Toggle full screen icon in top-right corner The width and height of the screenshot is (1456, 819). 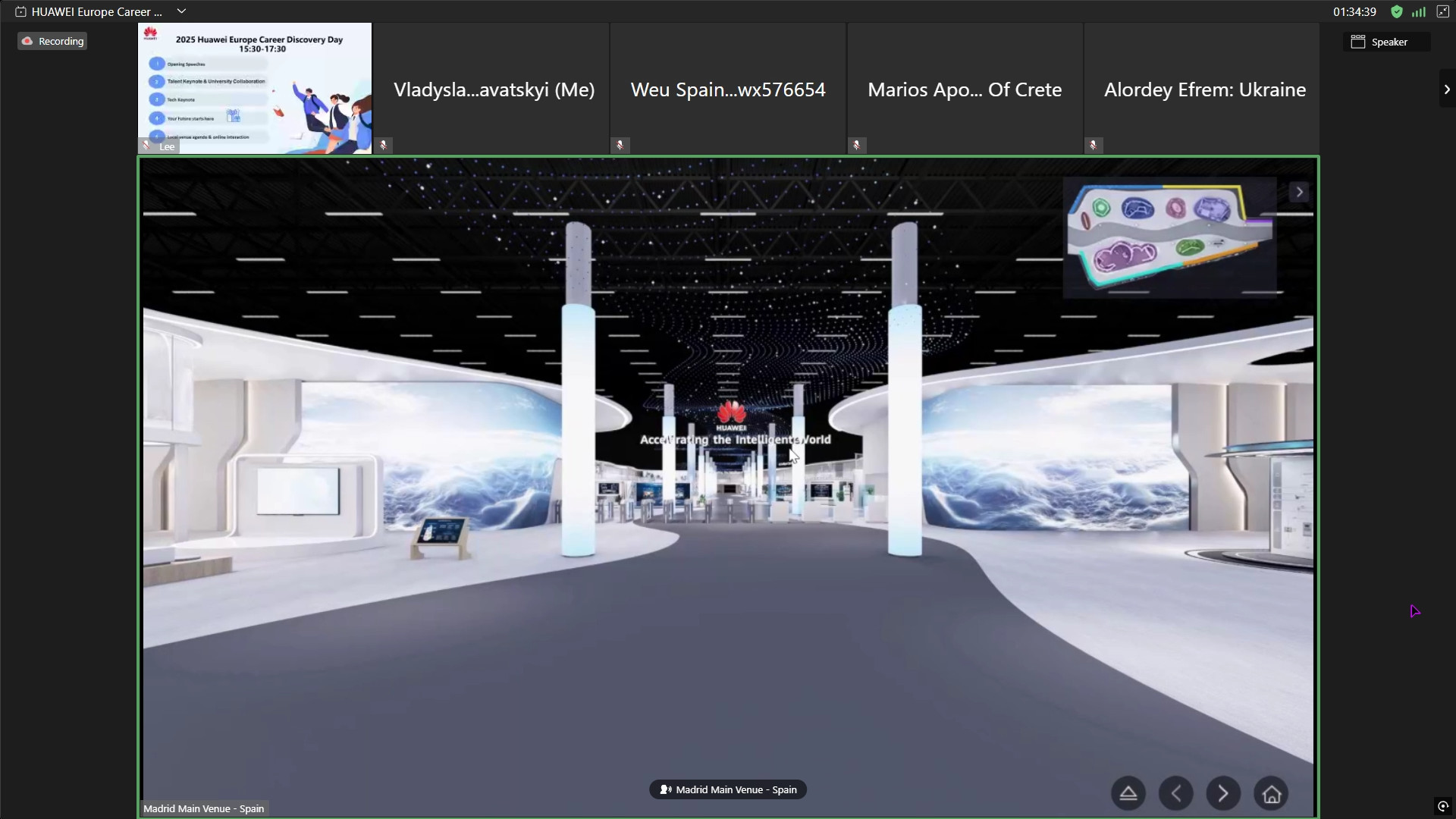(x=1442, y=11)
